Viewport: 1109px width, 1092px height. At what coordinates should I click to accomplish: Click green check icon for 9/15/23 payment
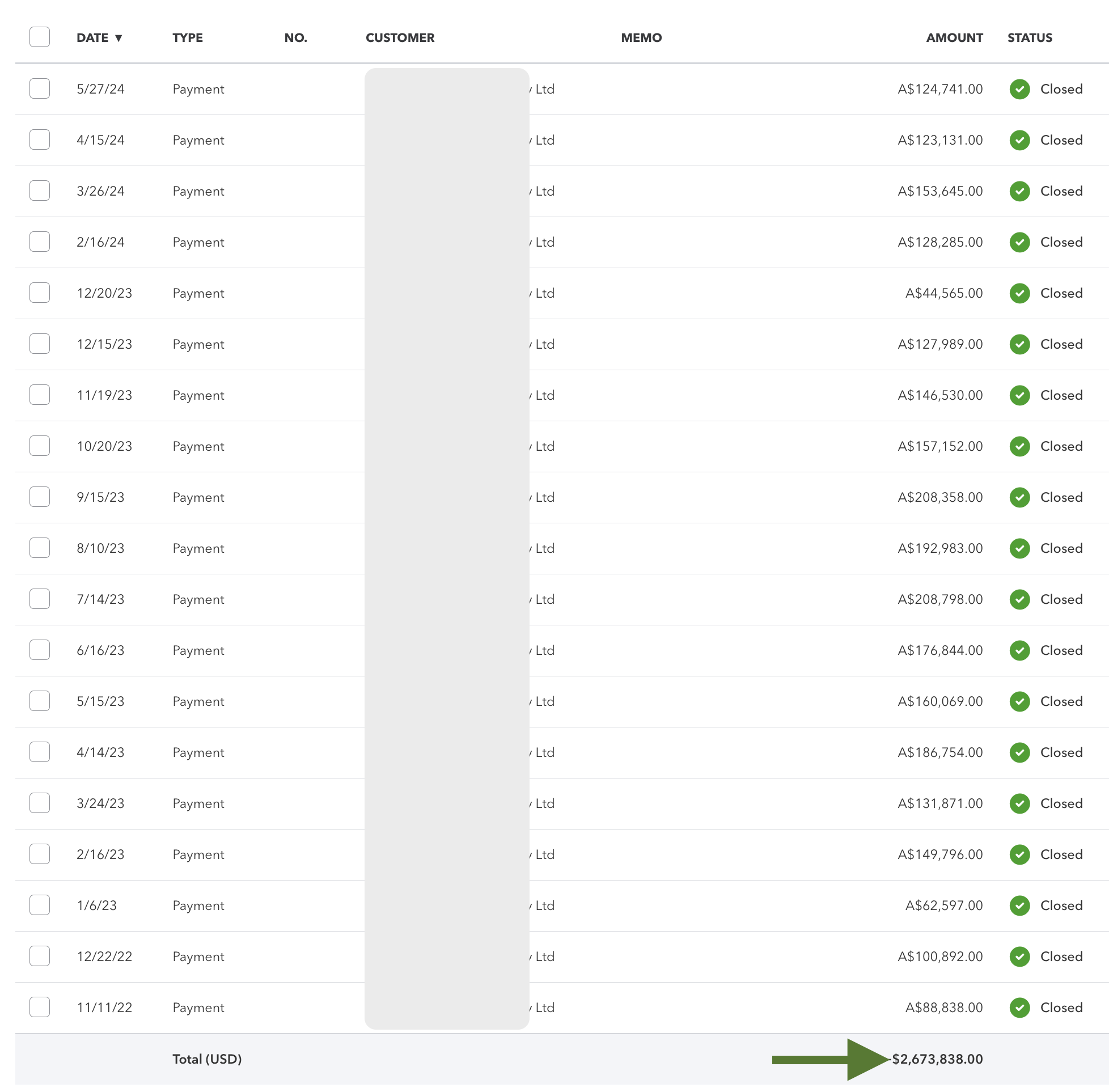click(1019, 497)
